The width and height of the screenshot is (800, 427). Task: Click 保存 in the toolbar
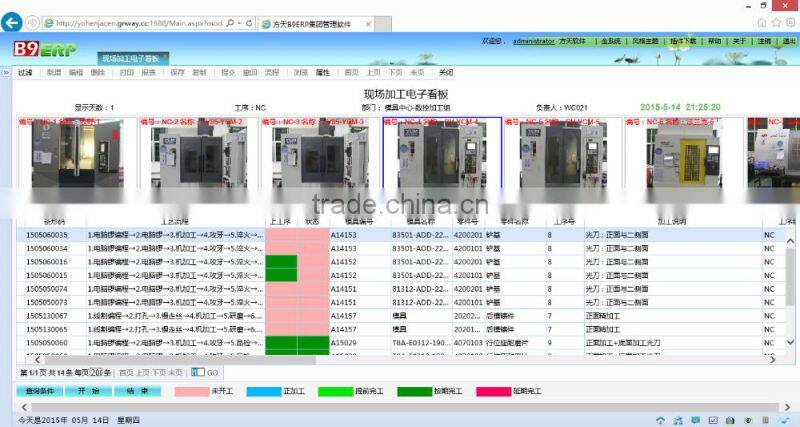[x=177, y=73]
